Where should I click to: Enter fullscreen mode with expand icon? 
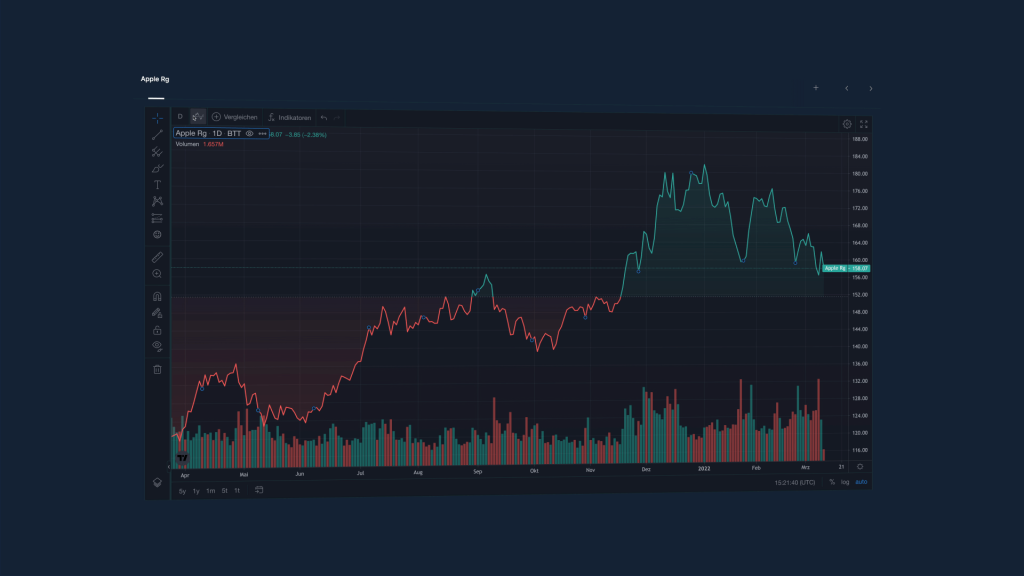pos(864,124)
